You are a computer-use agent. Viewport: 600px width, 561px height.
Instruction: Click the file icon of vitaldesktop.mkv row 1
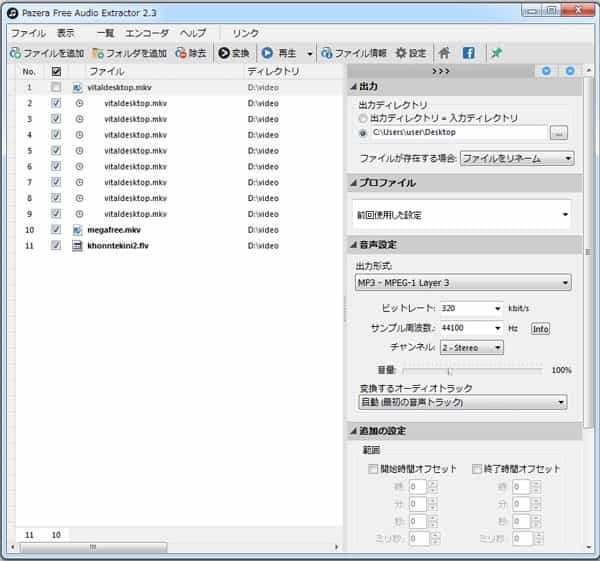click(77, 88)
